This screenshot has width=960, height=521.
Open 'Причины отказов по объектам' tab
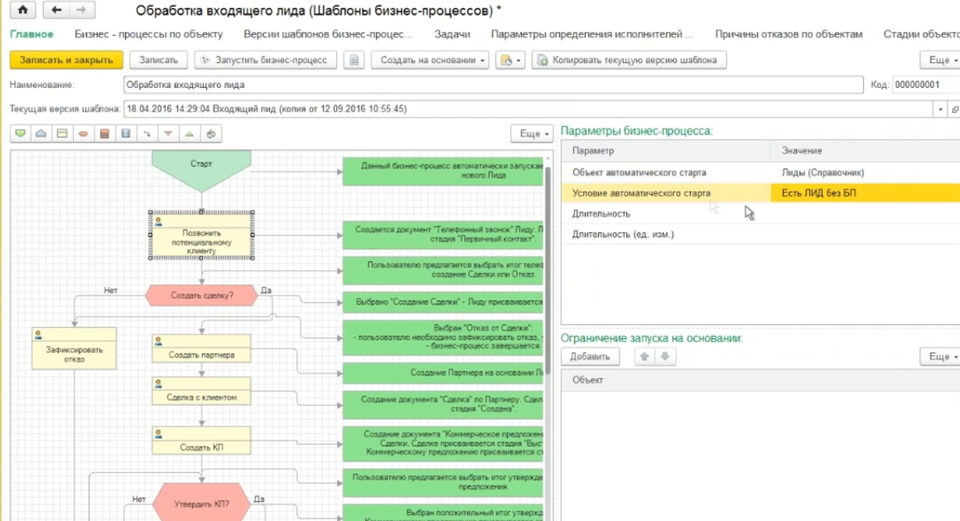click(789, 34)
